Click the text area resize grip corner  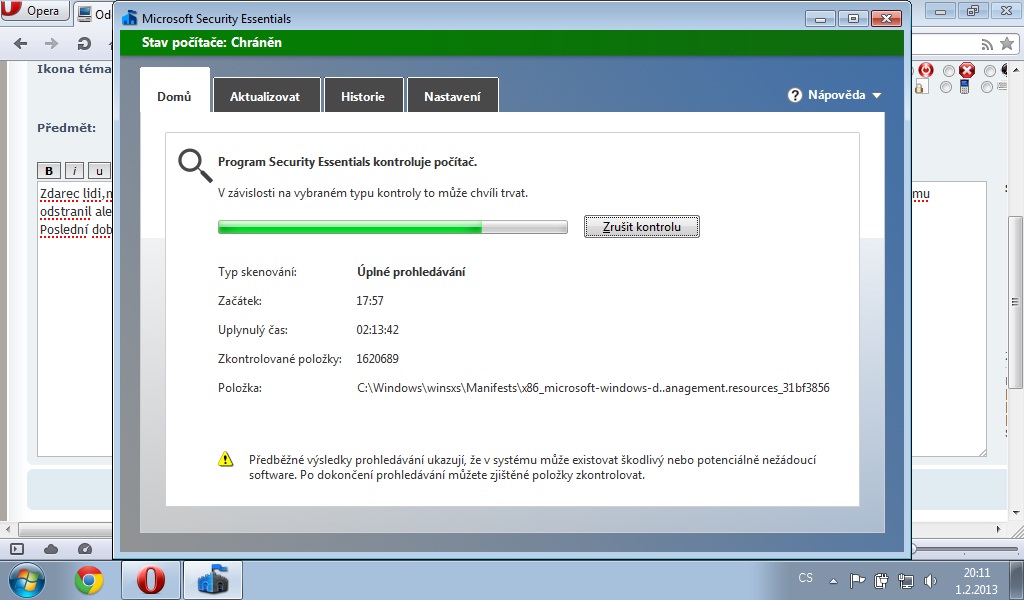(x=982, y=452)
